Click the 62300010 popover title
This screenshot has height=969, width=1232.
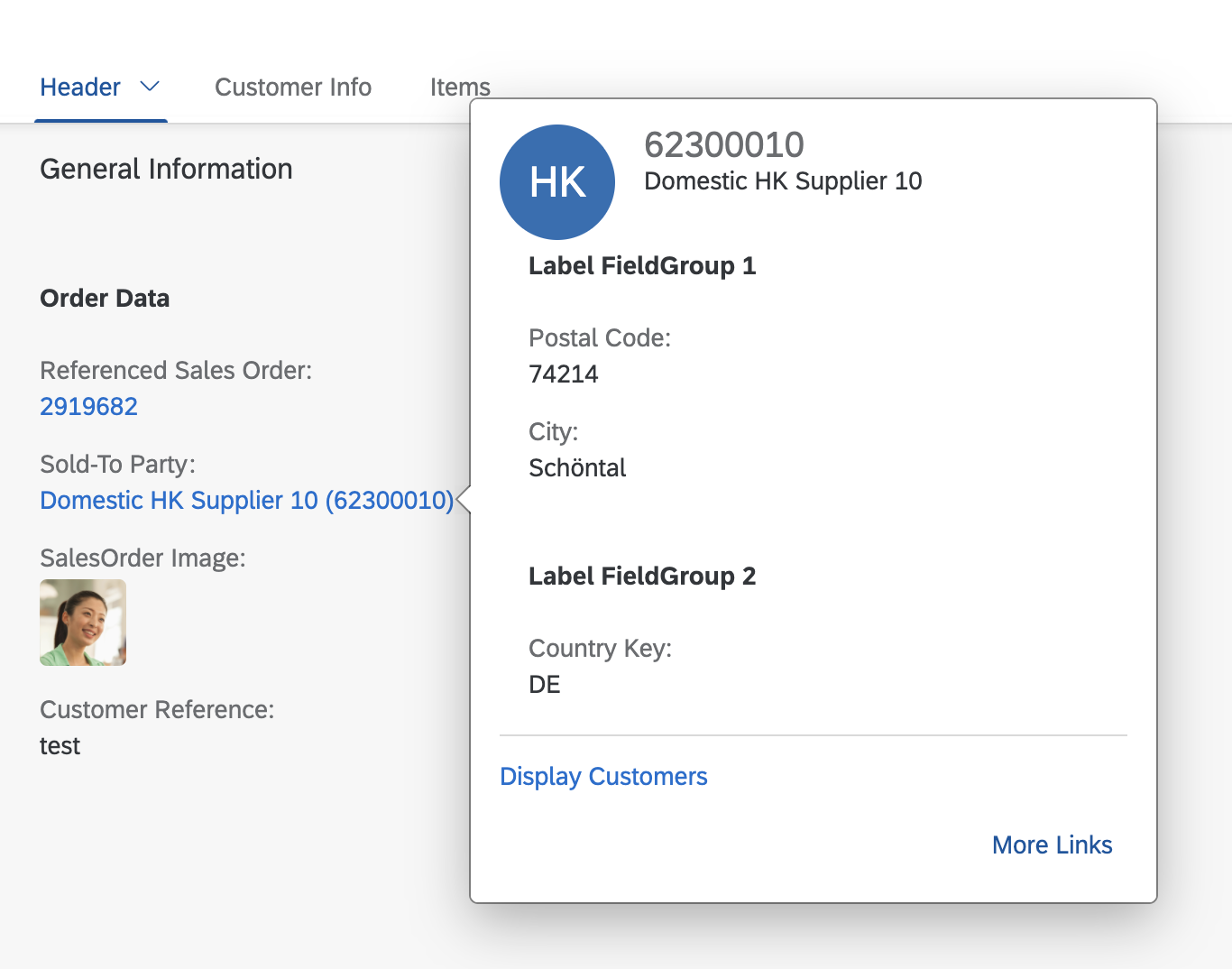(x=724, y=144)
